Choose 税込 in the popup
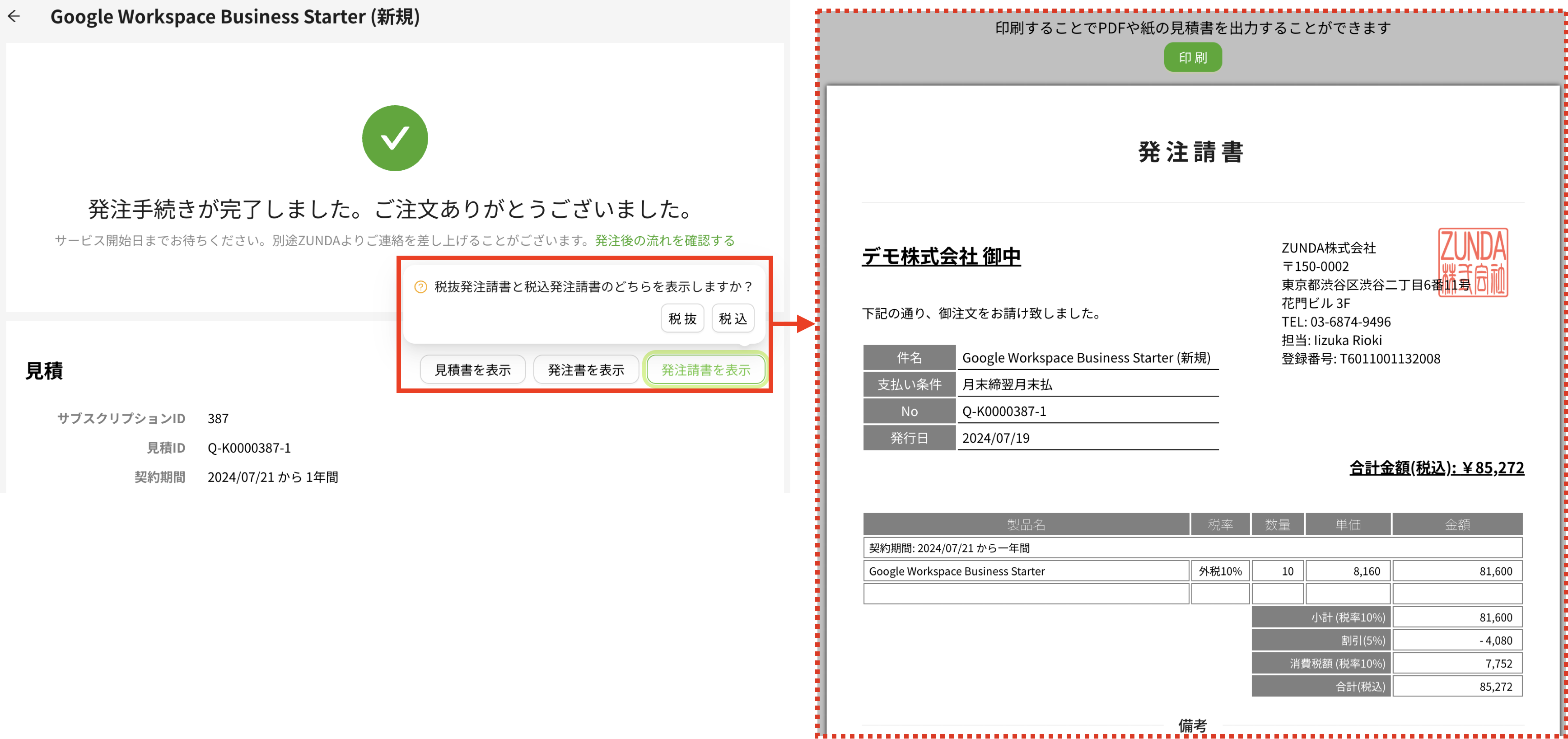 [x=733, y=318]
